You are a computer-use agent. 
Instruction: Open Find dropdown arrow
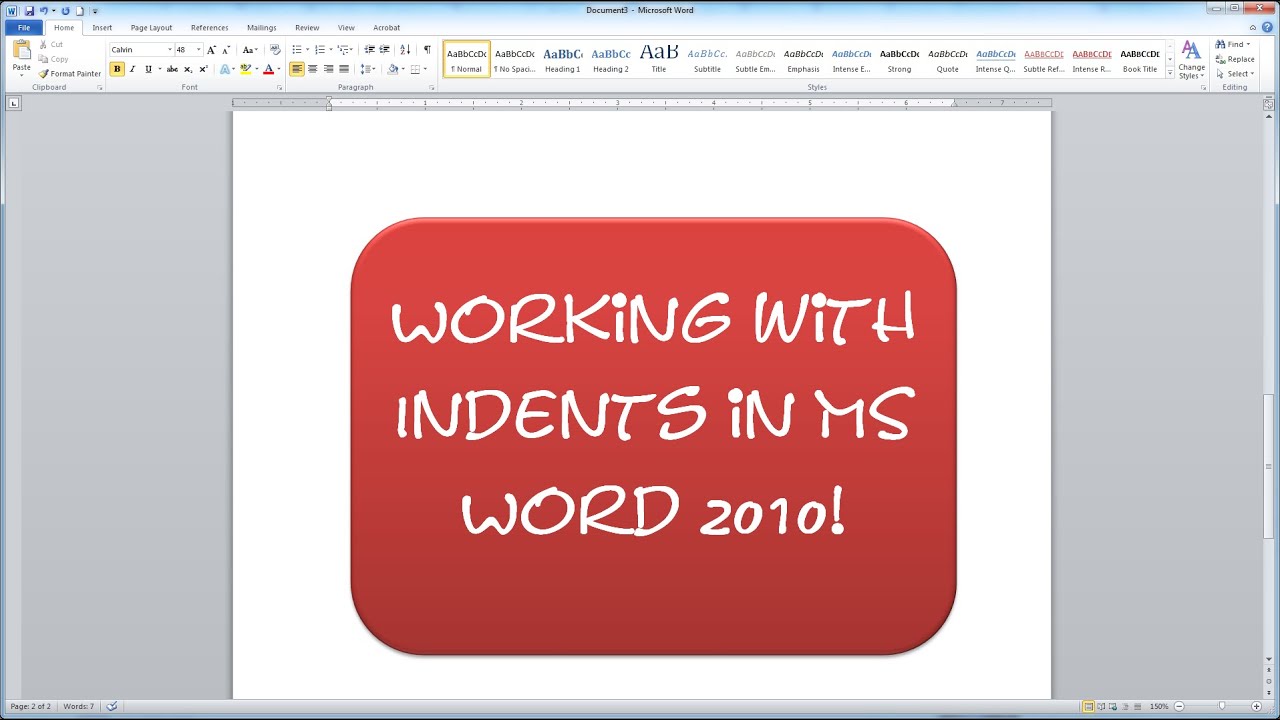pos(1248,44)
